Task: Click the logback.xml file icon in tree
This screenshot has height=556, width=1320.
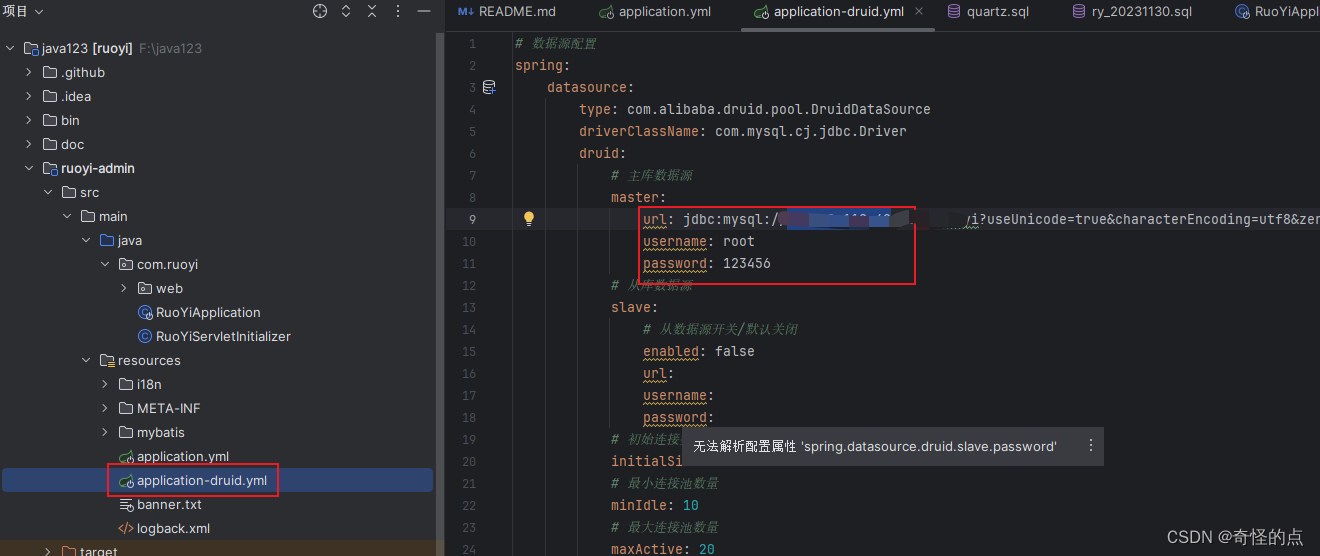Action: pyautogui.click(x=126, y=529)
